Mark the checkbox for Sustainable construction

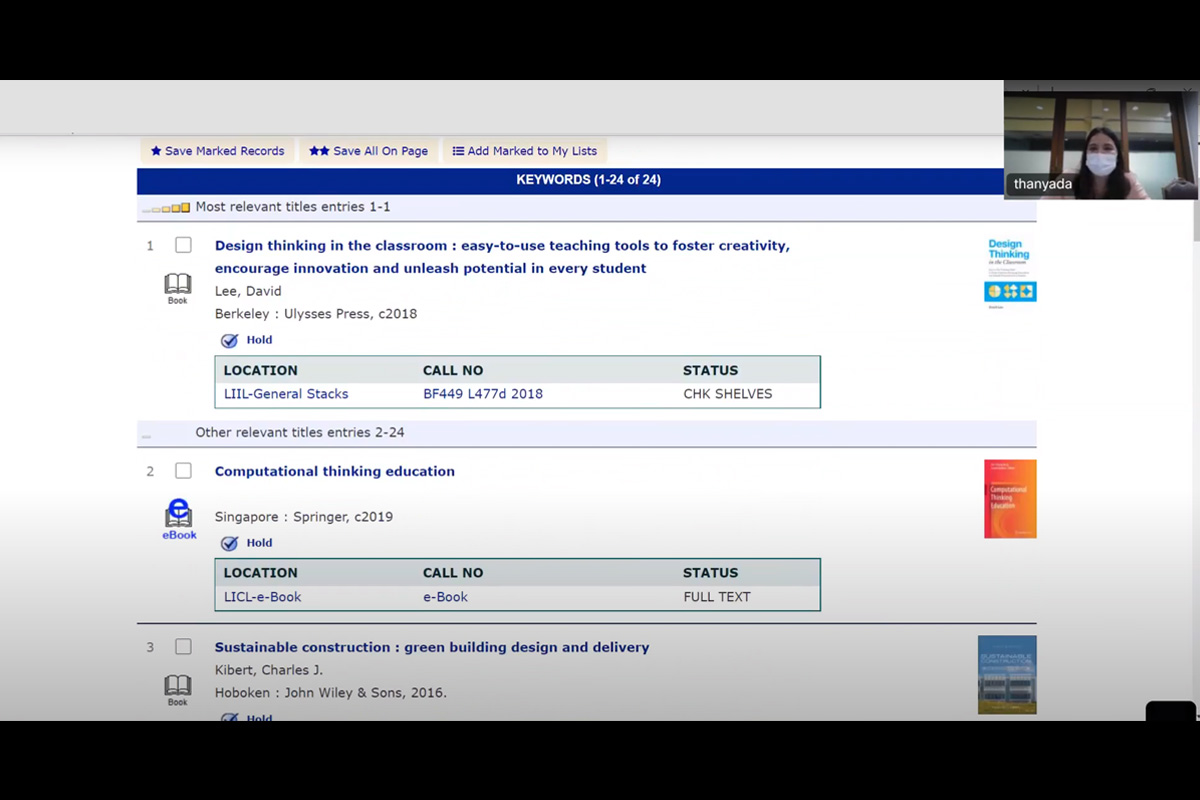(x=183, y=647)
